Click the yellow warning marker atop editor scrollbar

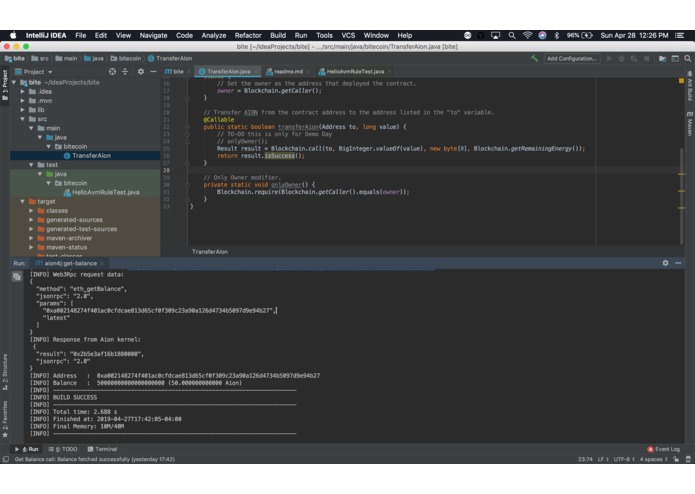(x=681, y=81)
